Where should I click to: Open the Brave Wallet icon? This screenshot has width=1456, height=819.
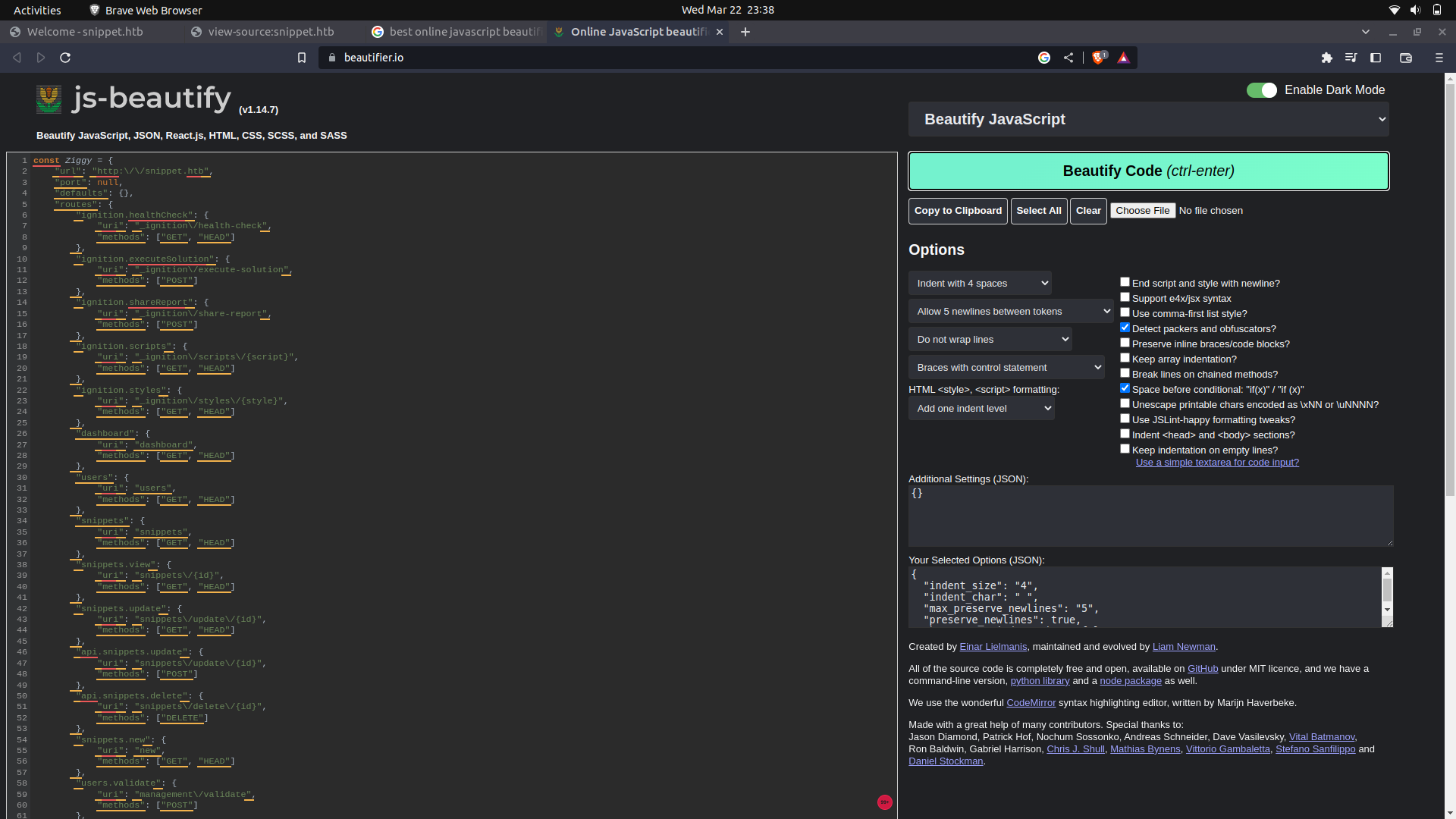coord(1406,58)
